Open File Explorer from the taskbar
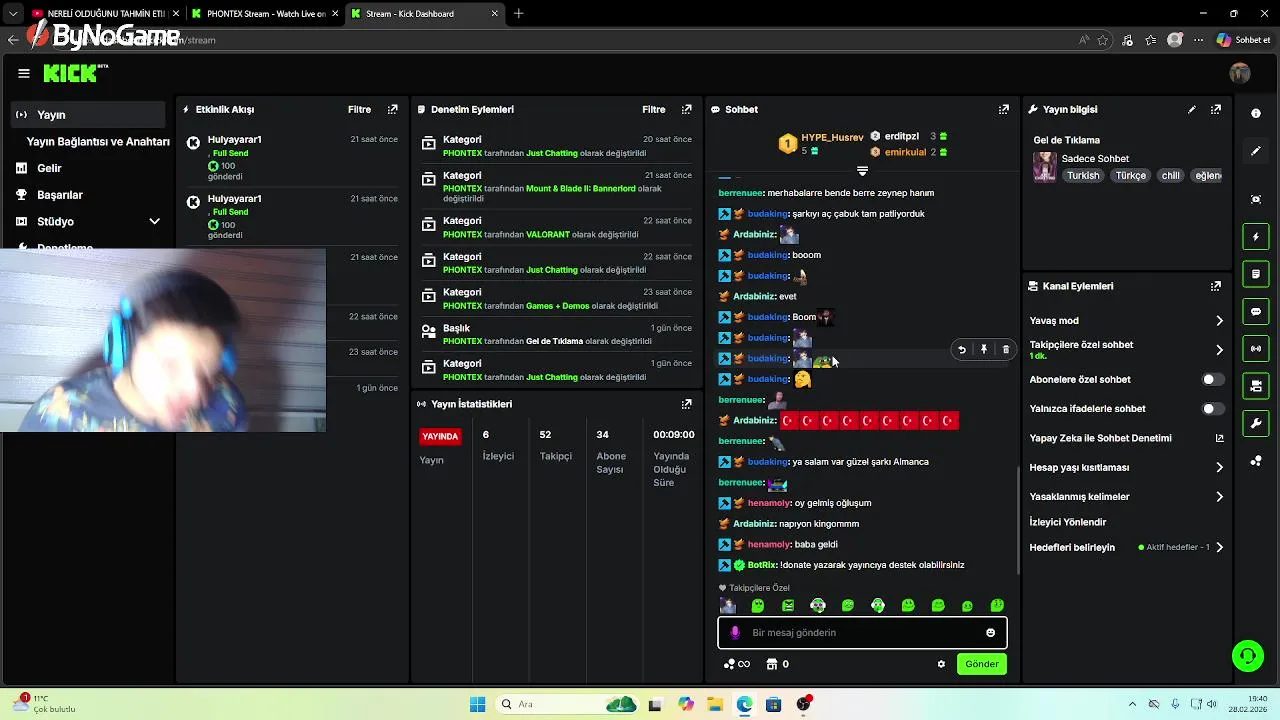 click(x=715, y=704)
